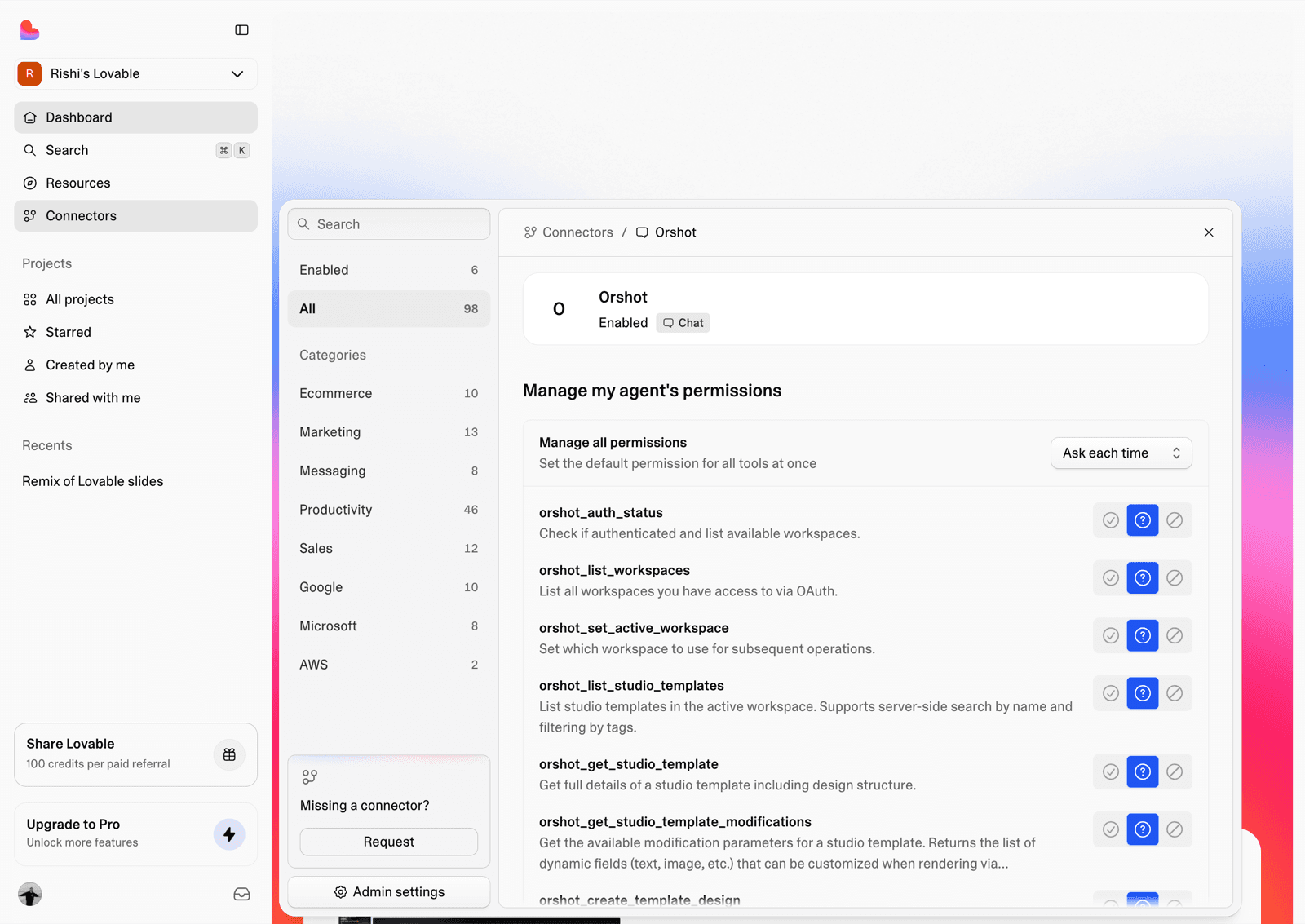This screenshot has width=1305, height=924.
Task: Open Search in the sidebar
Action: click(x=136, y=150)
